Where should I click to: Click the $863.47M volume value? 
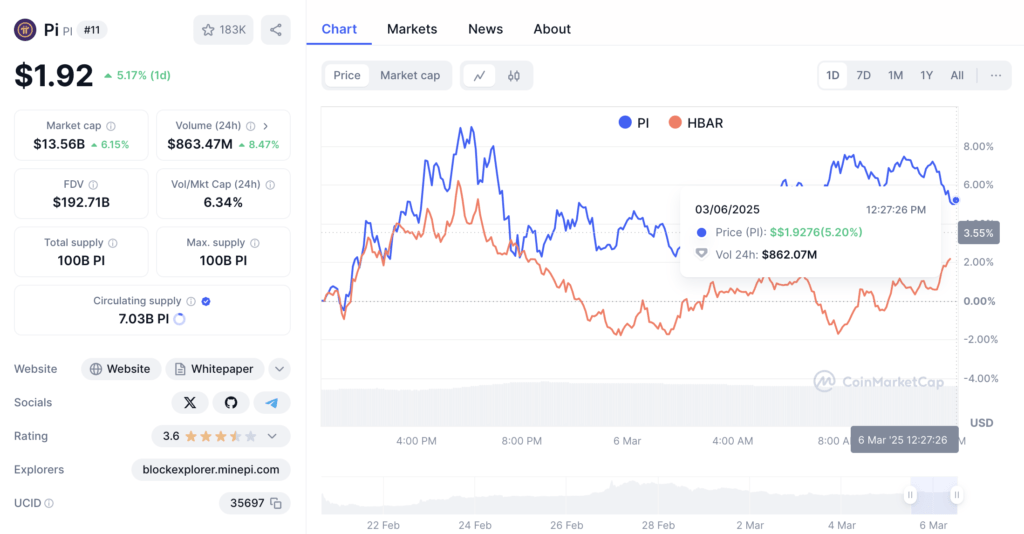click(200, 144)
